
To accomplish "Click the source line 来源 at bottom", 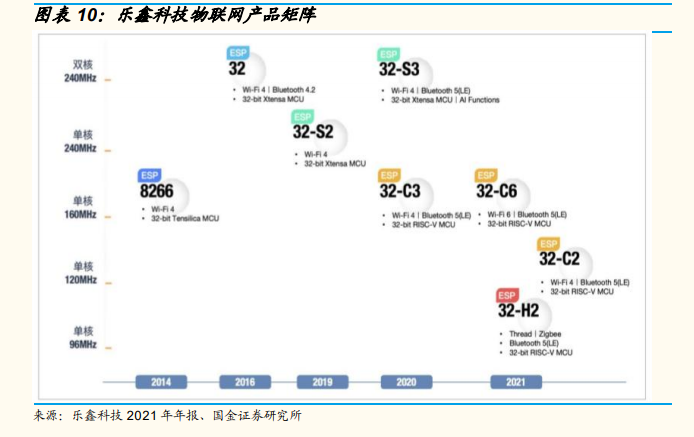I will point(168,416).
